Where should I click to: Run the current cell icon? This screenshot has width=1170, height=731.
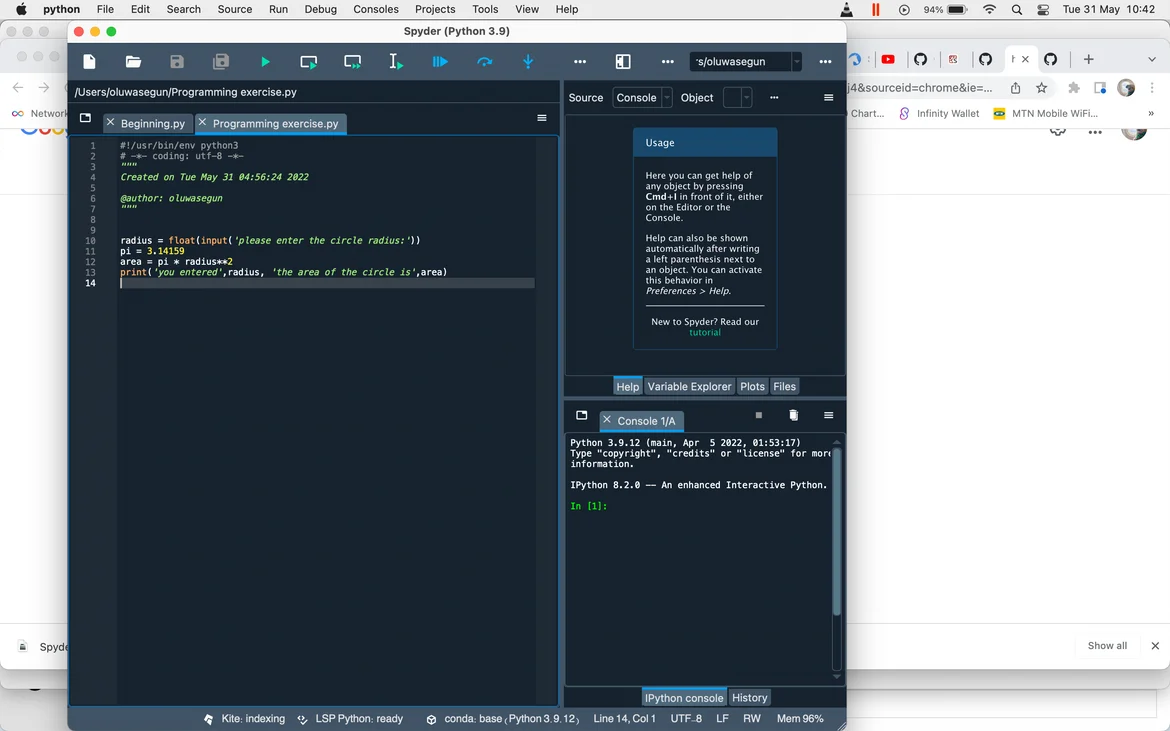309,62
